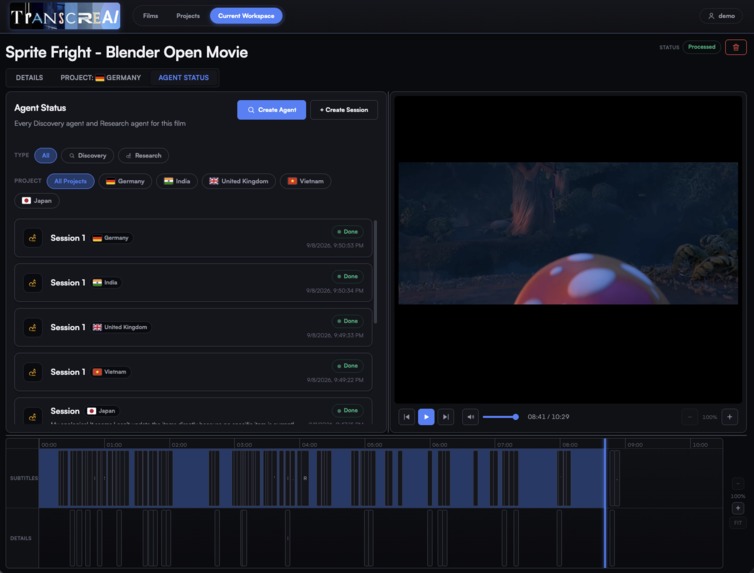Viewport: 754px width, 573px height.
Task: Skip to previous with the player button
Action: pyautogui.click(x=406, y=417)
